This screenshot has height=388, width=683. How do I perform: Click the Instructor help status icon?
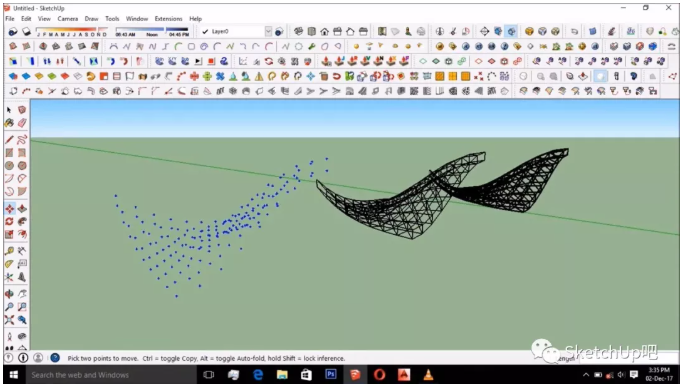tap(55, 358)
